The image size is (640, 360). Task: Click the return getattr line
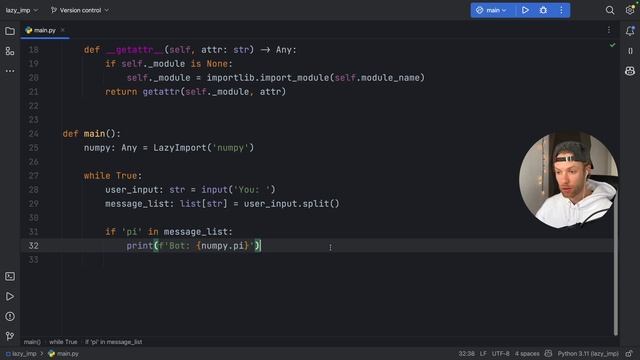point(196,92)
